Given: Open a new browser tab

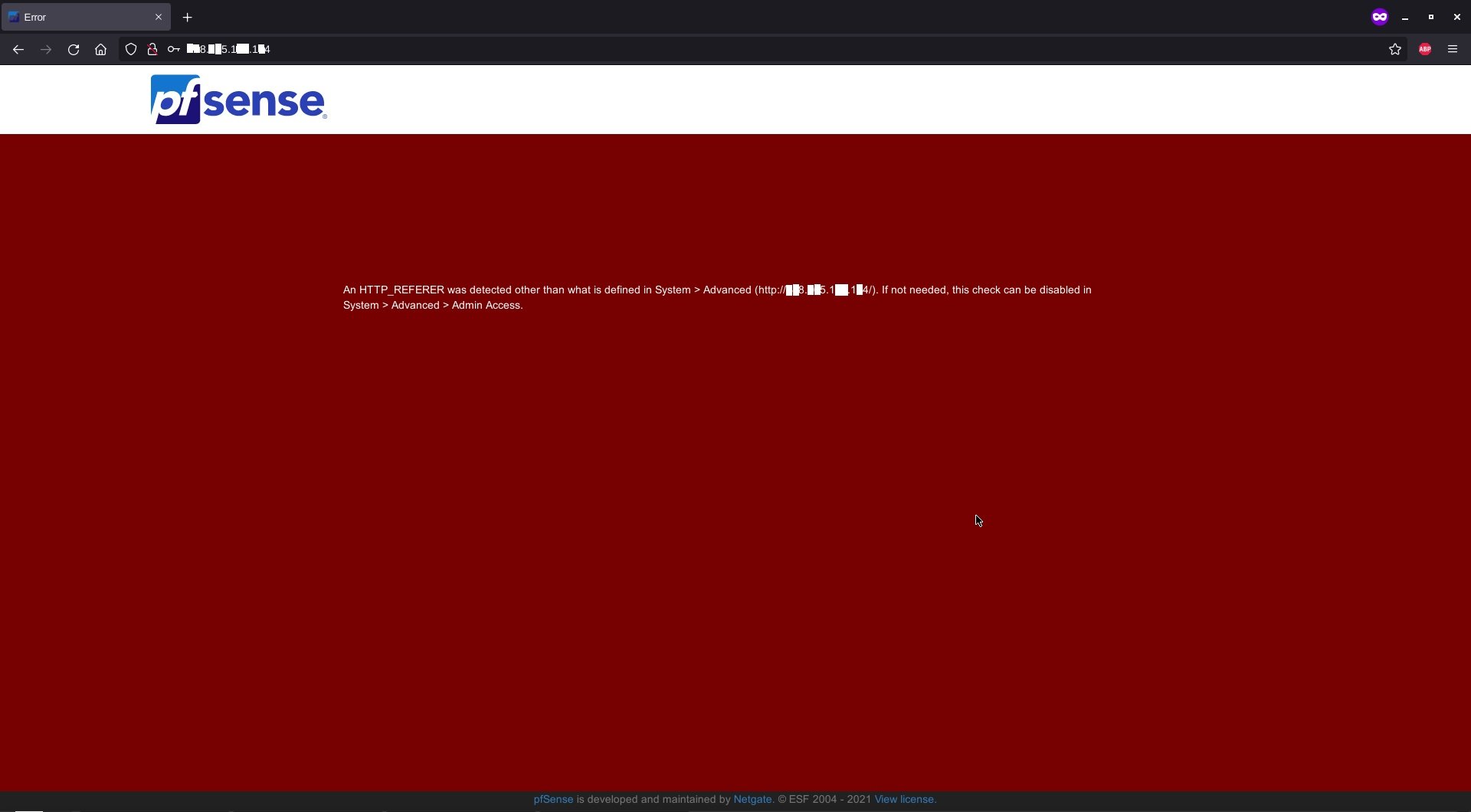Looking at the screenshot, I should pos(187,17).
